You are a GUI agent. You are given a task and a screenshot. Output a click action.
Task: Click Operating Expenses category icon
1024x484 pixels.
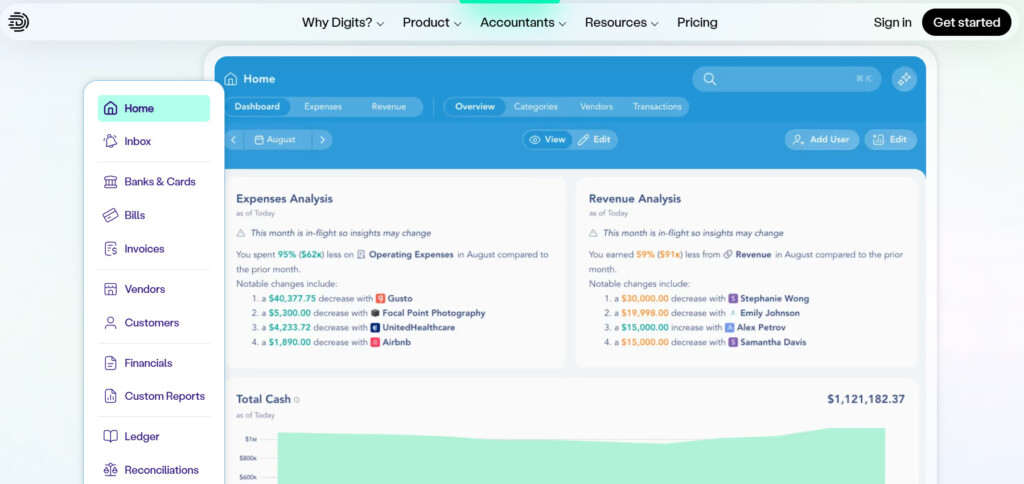pos(362,255)
